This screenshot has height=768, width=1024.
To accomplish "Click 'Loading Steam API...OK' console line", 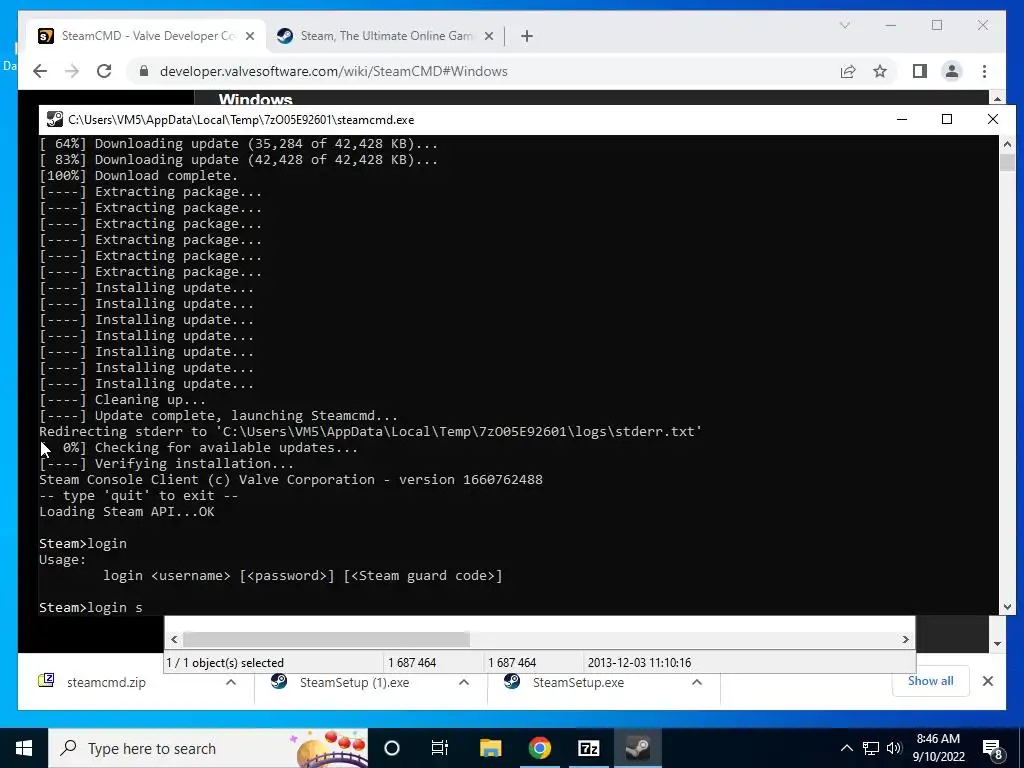I will point(127,511).
